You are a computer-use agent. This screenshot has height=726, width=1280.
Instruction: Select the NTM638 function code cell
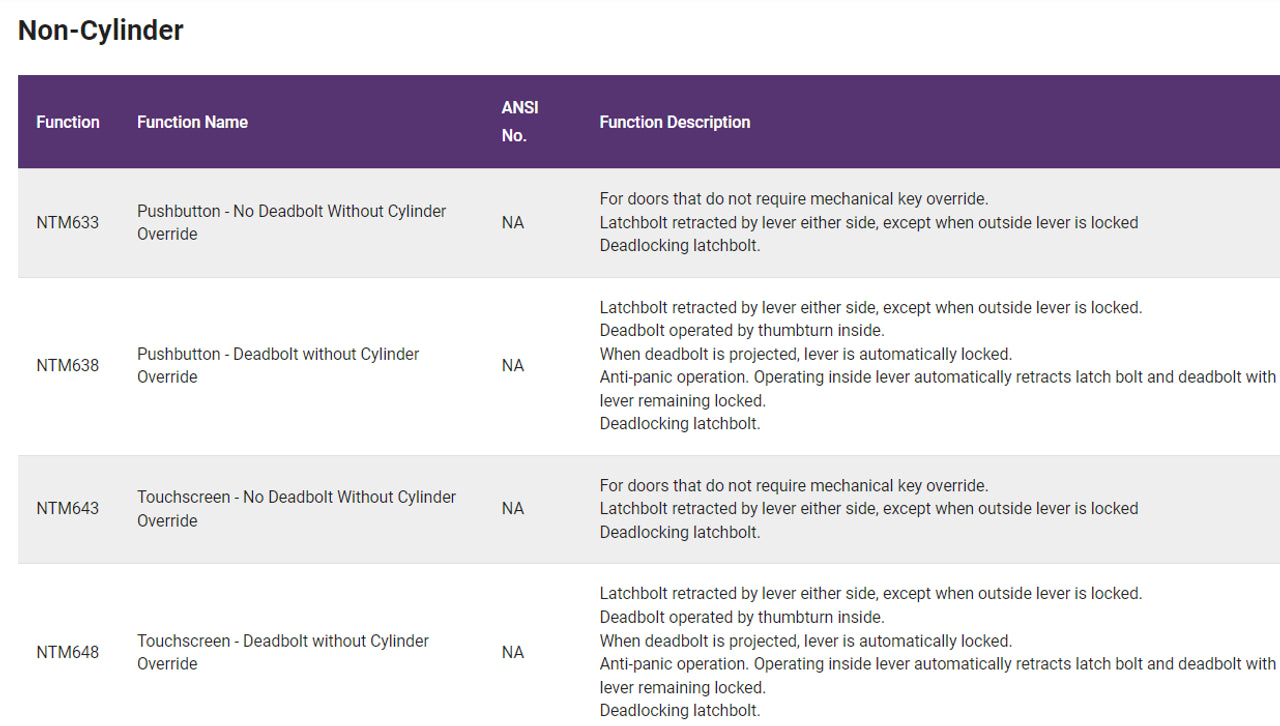(x=68, y=366)
